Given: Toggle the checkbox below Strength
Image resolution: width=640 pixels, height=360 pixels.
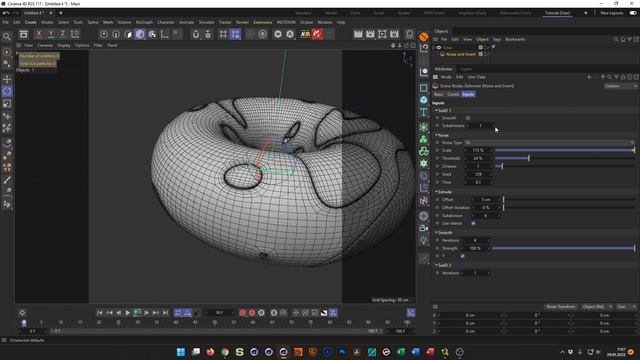Looking at the screenshot, I should pos(462,256).
